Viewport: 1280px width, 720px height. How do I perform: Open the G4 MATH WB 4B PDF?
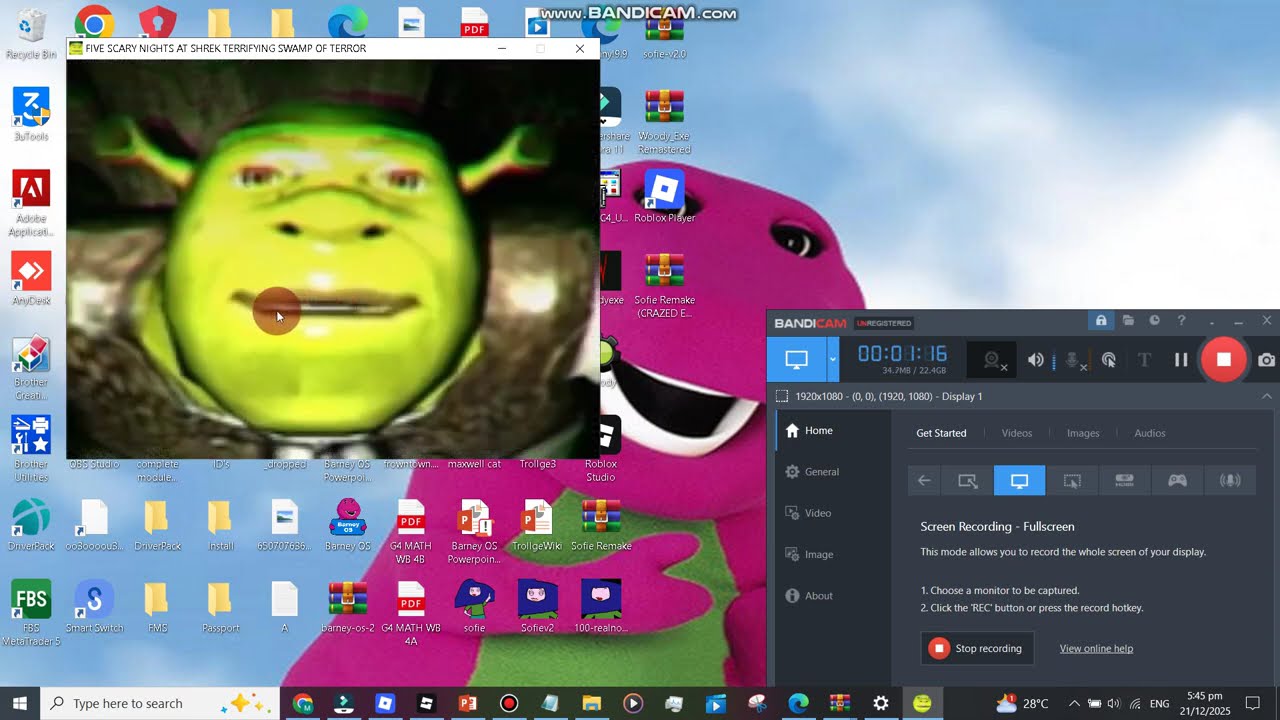coord(410,532)
